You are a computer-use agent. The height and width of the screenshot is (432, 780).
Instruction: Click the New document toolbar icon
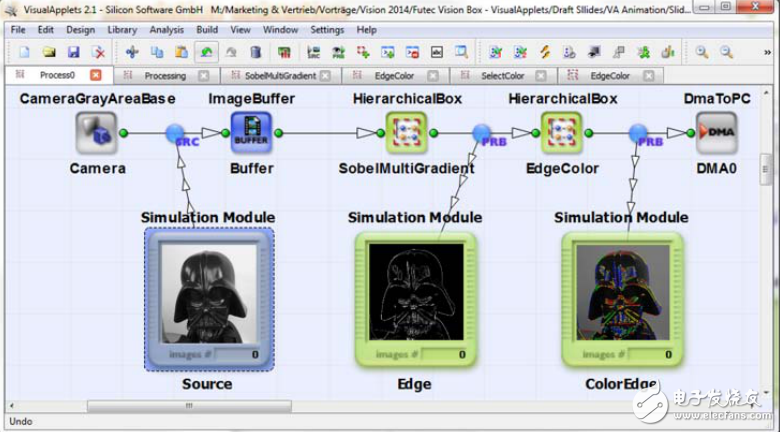(x=21, y=52)
